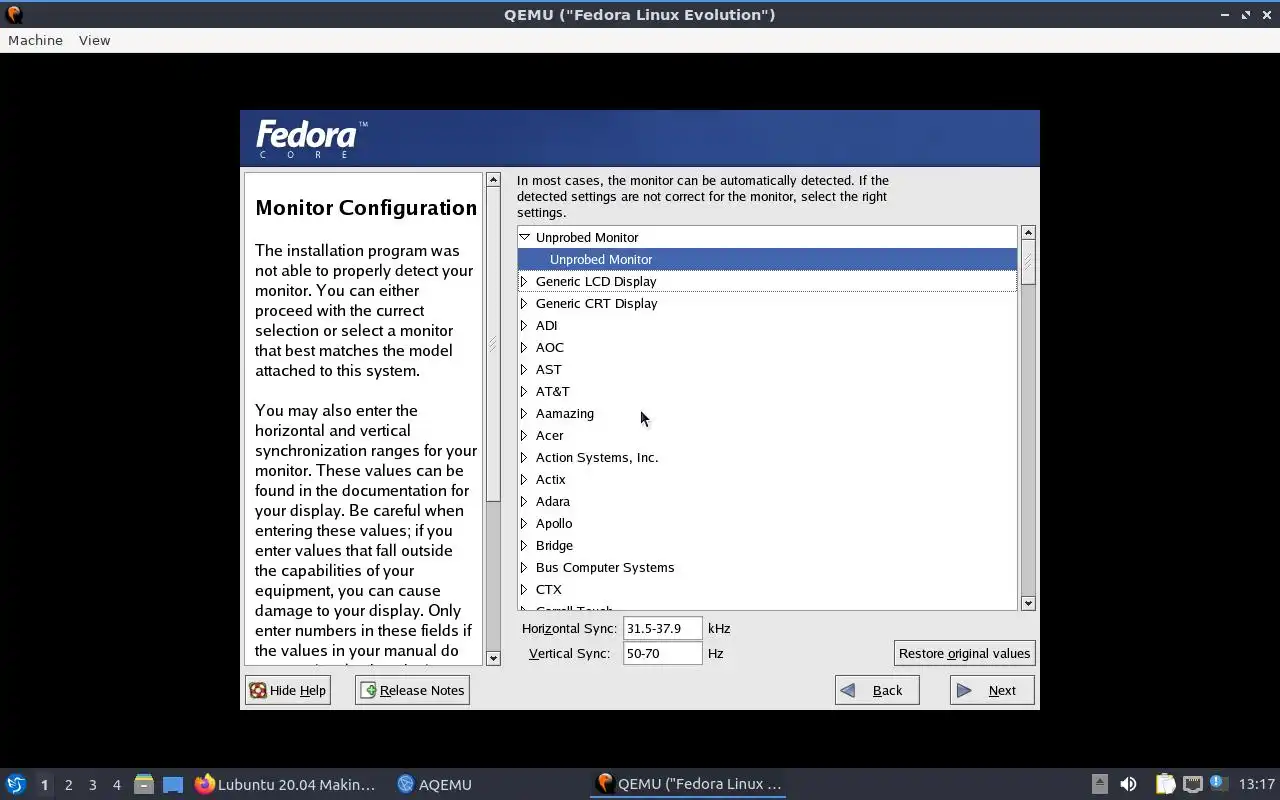The image size is (1280, 800).
Task: Click the network tray icon
Action: [1192, 784]
